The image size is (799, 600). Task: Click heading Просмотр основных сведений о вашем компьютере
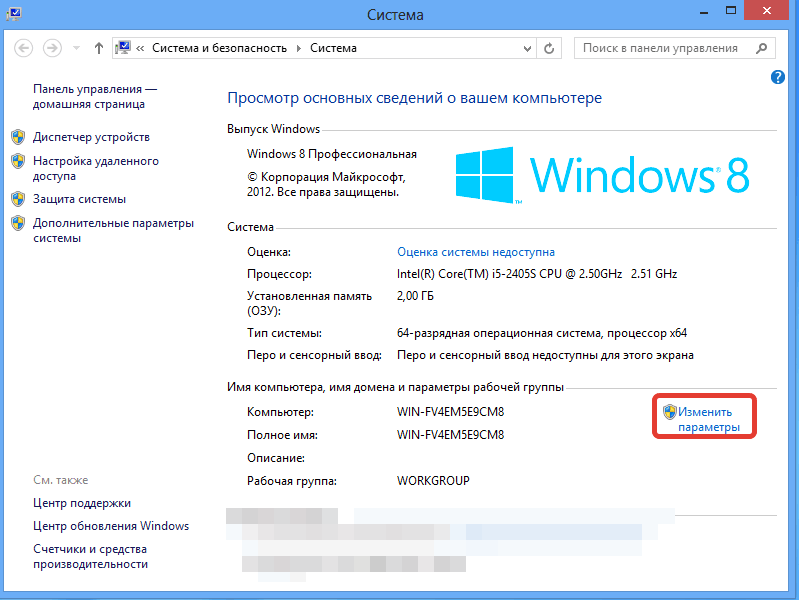[414, 98]
